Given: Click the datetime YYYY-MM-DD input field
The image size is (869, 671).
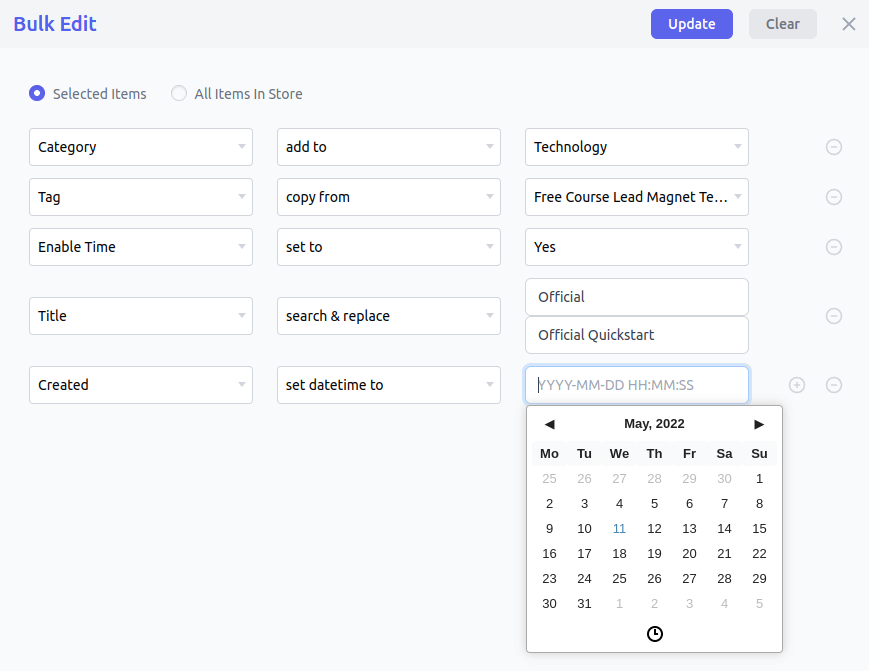Looking at the screenshot, I should (x=637, y=385).
